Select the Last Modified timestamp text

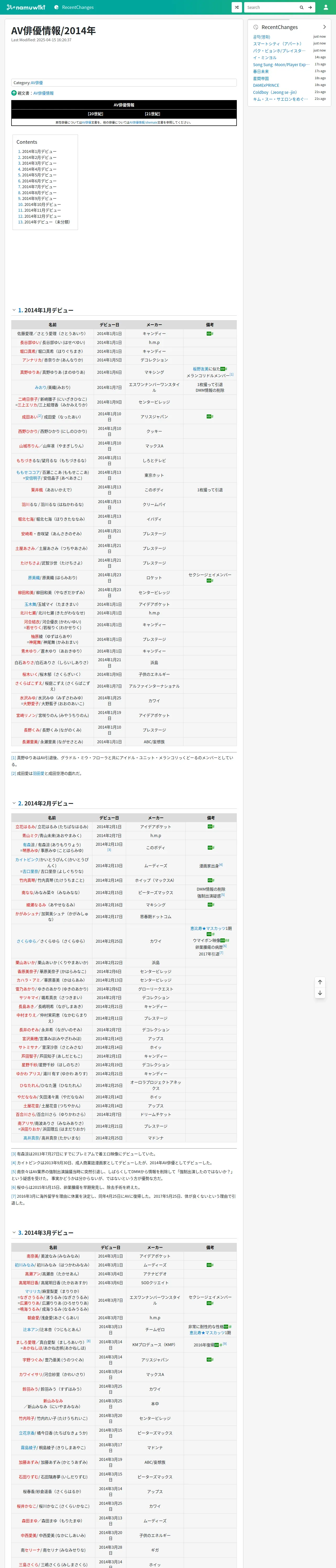tap(41, 40)
